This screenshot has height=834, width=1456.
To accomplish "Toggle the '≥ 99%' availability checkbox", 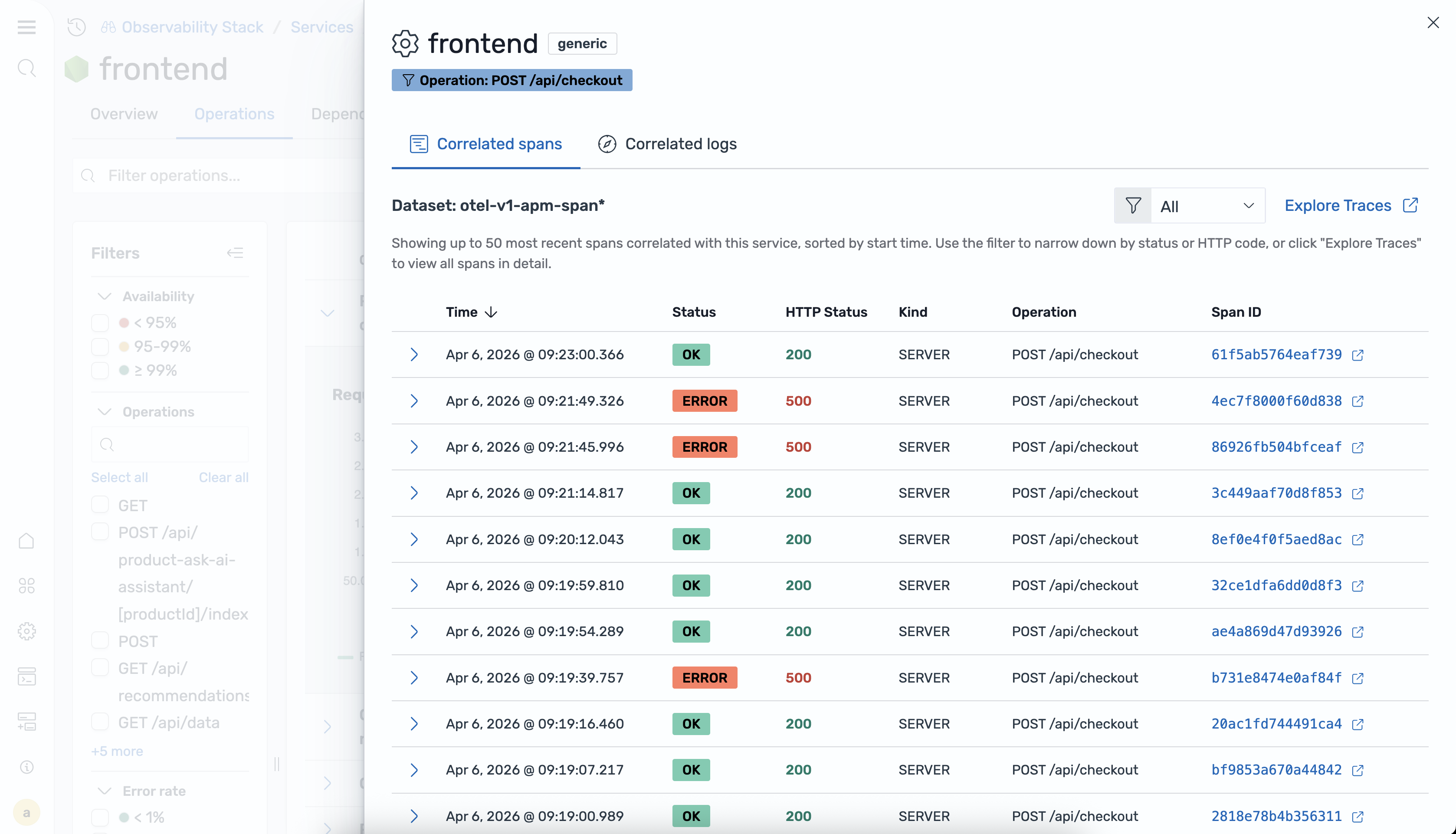I will [x=100, y=371].
